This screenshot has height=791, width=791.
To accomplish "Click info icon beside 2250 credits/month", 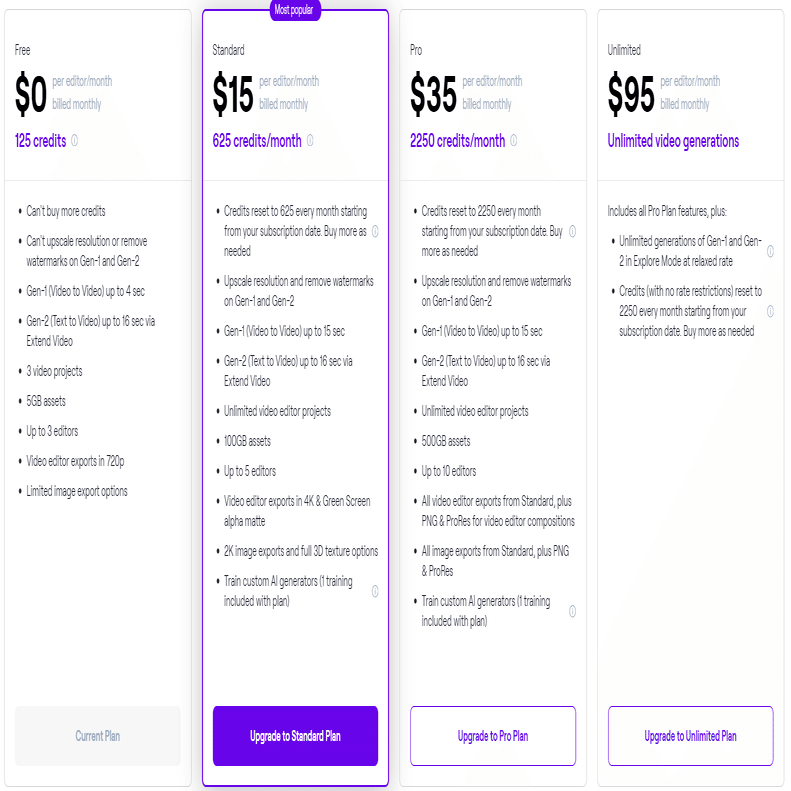I will pyautogui.click(x=514, y=141).
